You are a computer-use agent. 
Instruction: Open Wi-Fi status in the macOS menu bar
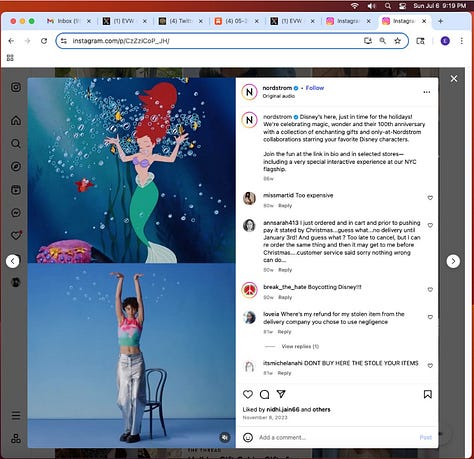[x=355, y=6]
